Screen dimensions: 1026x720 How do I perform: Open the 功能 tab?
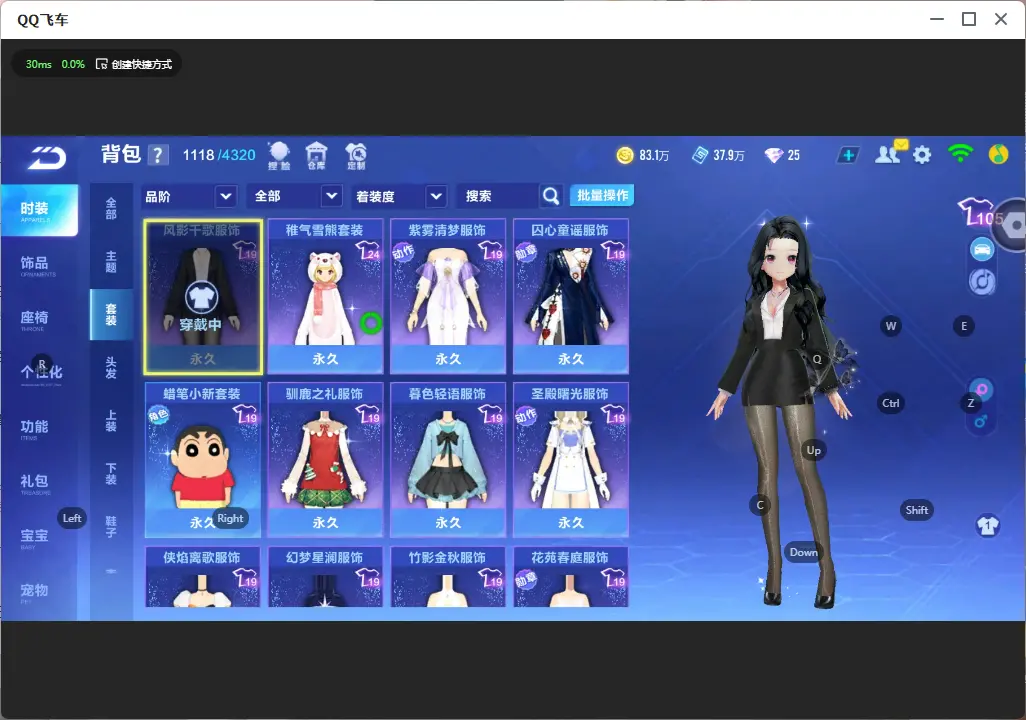tap(34, 428)
